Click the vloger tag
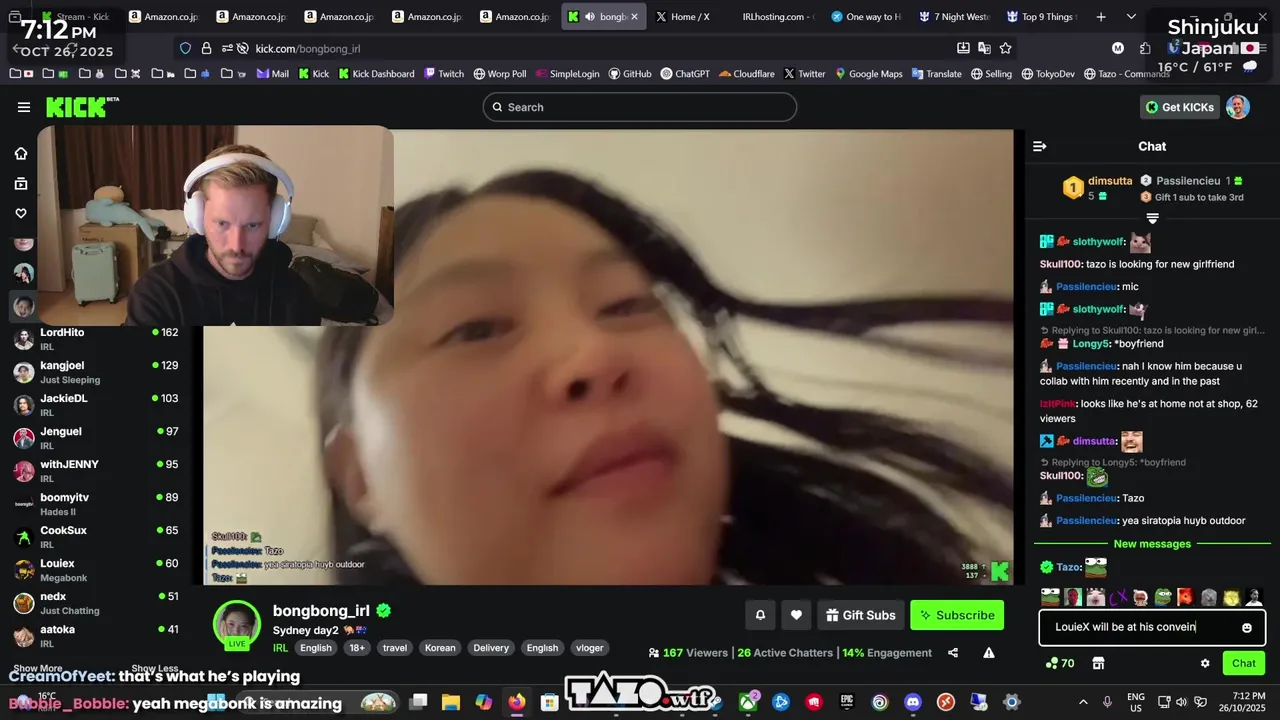Image resolution: width=1280 pixels, height=720 pixels. click(590, 648)
